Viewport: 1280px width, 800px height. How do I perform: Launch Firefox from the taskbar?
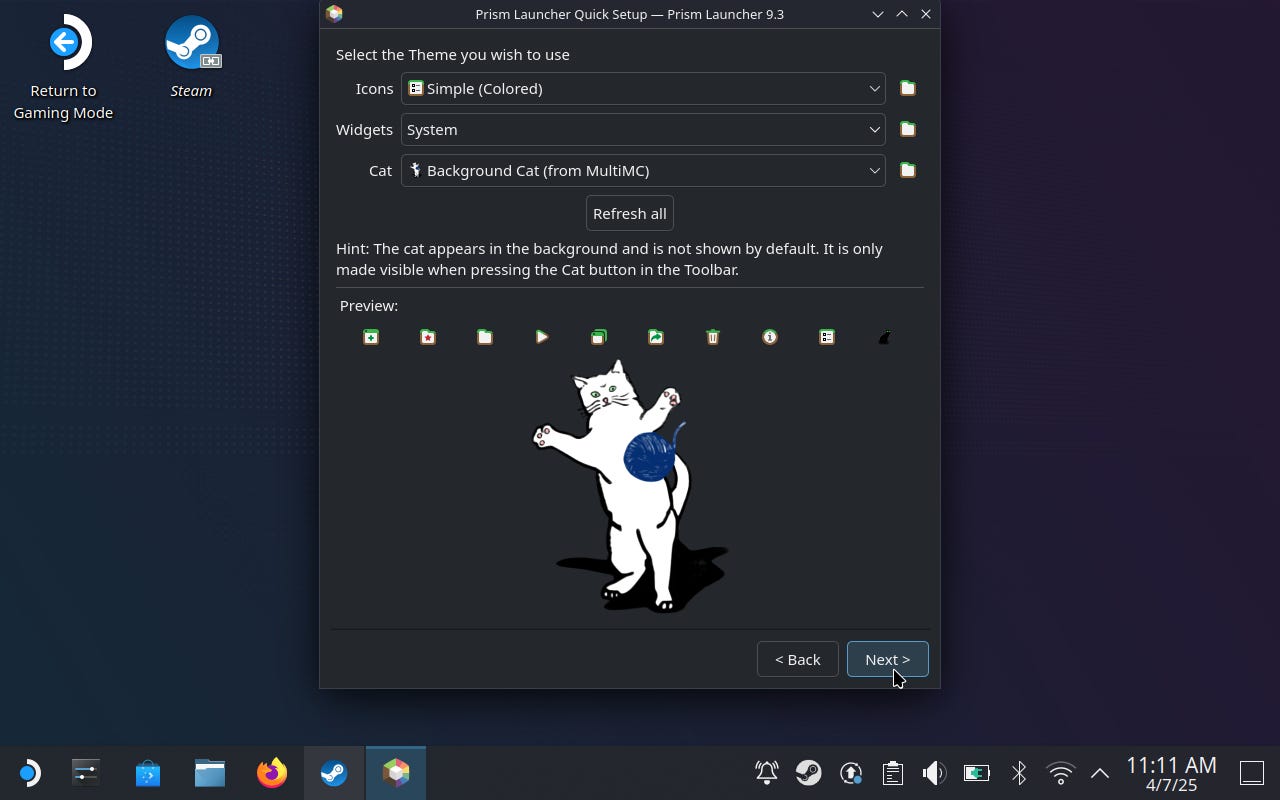pyautogui.click(x=272, y=773)
